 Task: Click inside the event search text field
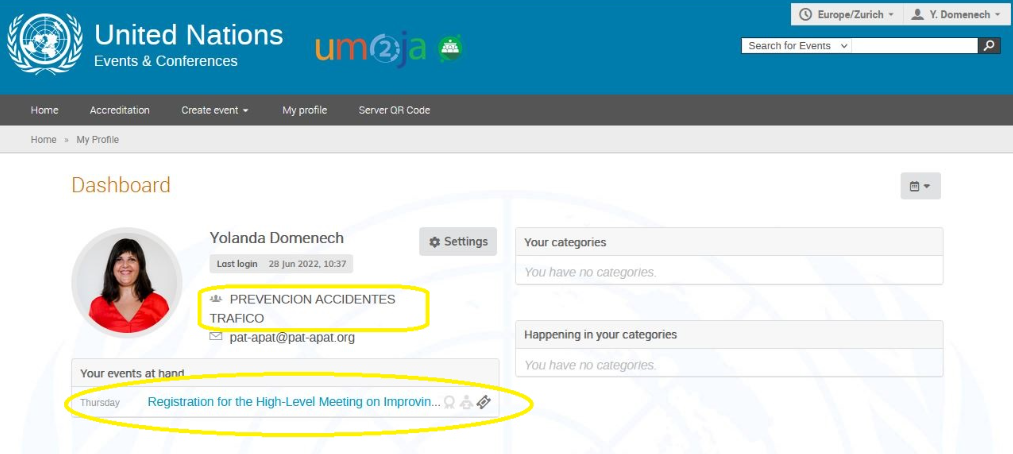click(x=914, y=46)
